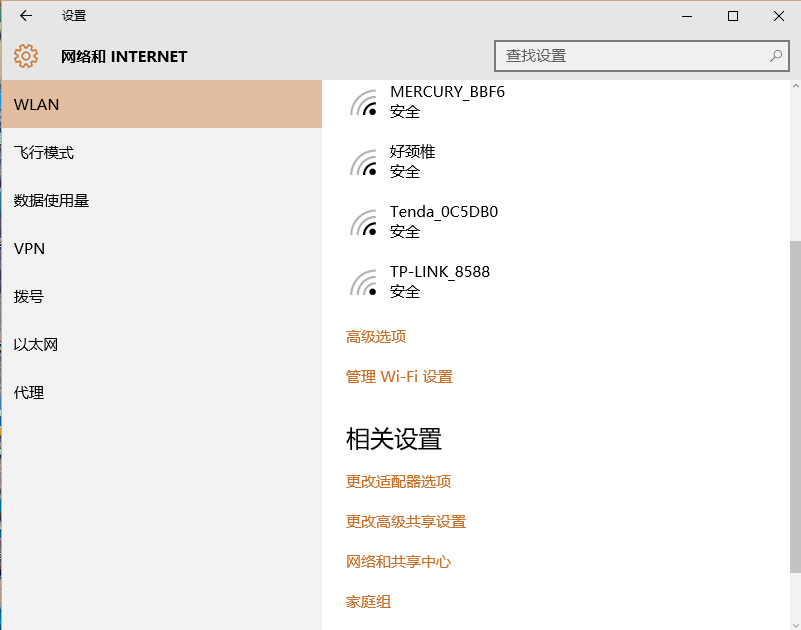Click the TP-LINK_8588 Wi-Fi signal icon
Viewport: 801px width, 630px height.
coord(364,282)
